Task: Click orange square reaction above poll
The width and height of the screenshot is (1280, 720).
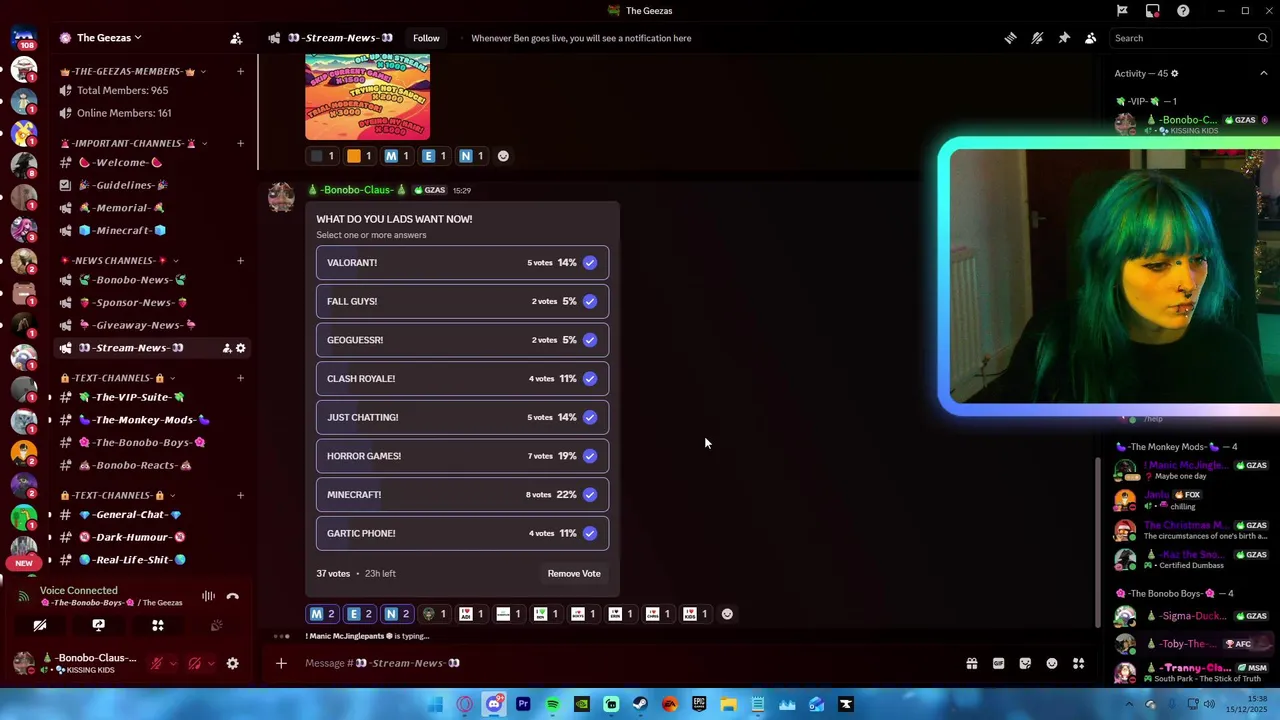Action: (359, 156)
